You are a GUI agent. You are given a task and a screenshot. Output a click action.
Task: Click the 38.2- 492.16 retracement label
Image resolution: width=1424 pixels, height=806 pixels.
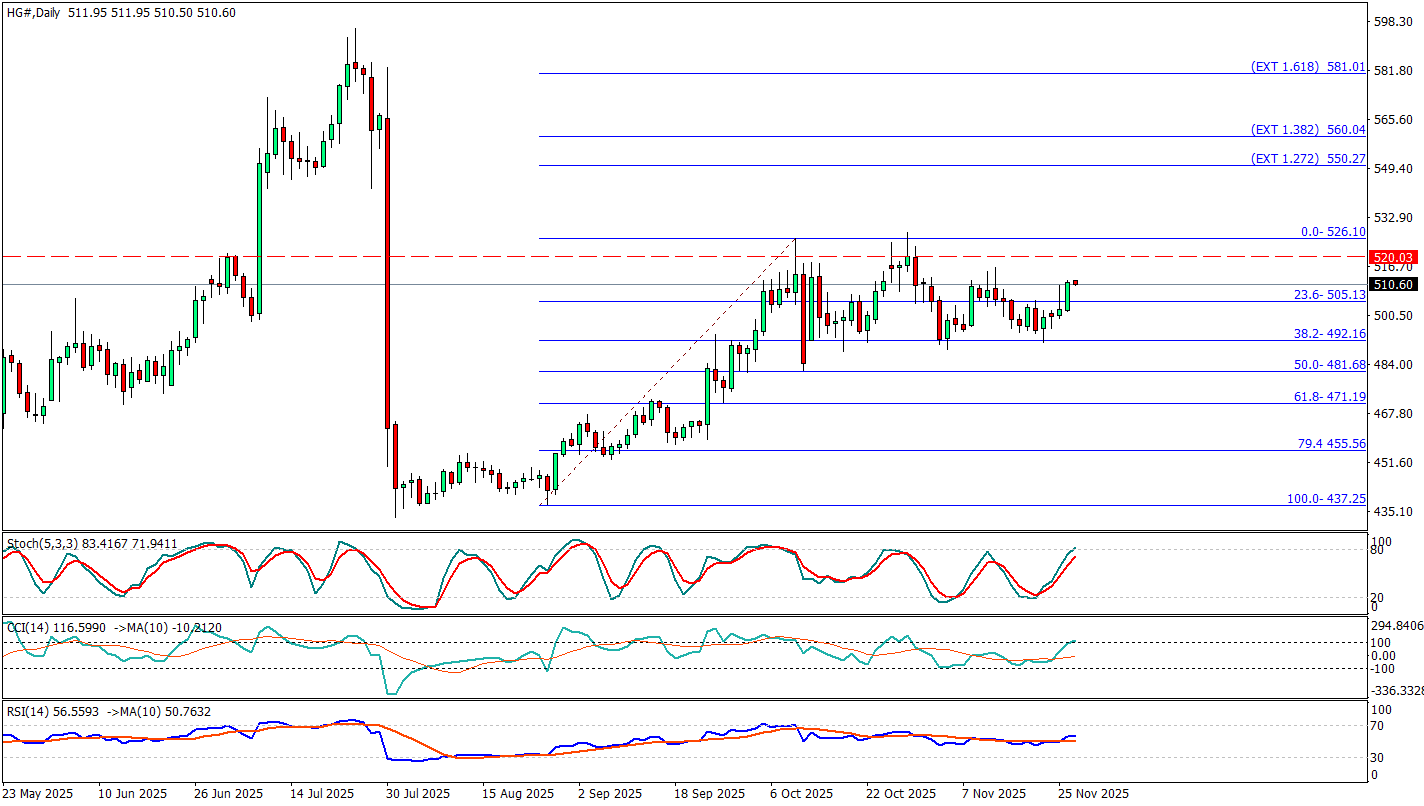1329,334
